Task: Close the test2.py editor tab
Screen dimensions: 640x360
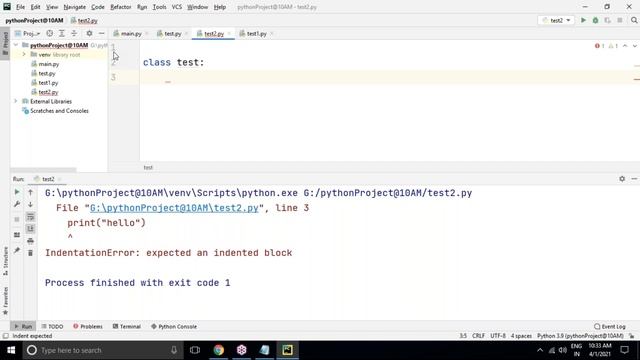Action: pos(229,34)
